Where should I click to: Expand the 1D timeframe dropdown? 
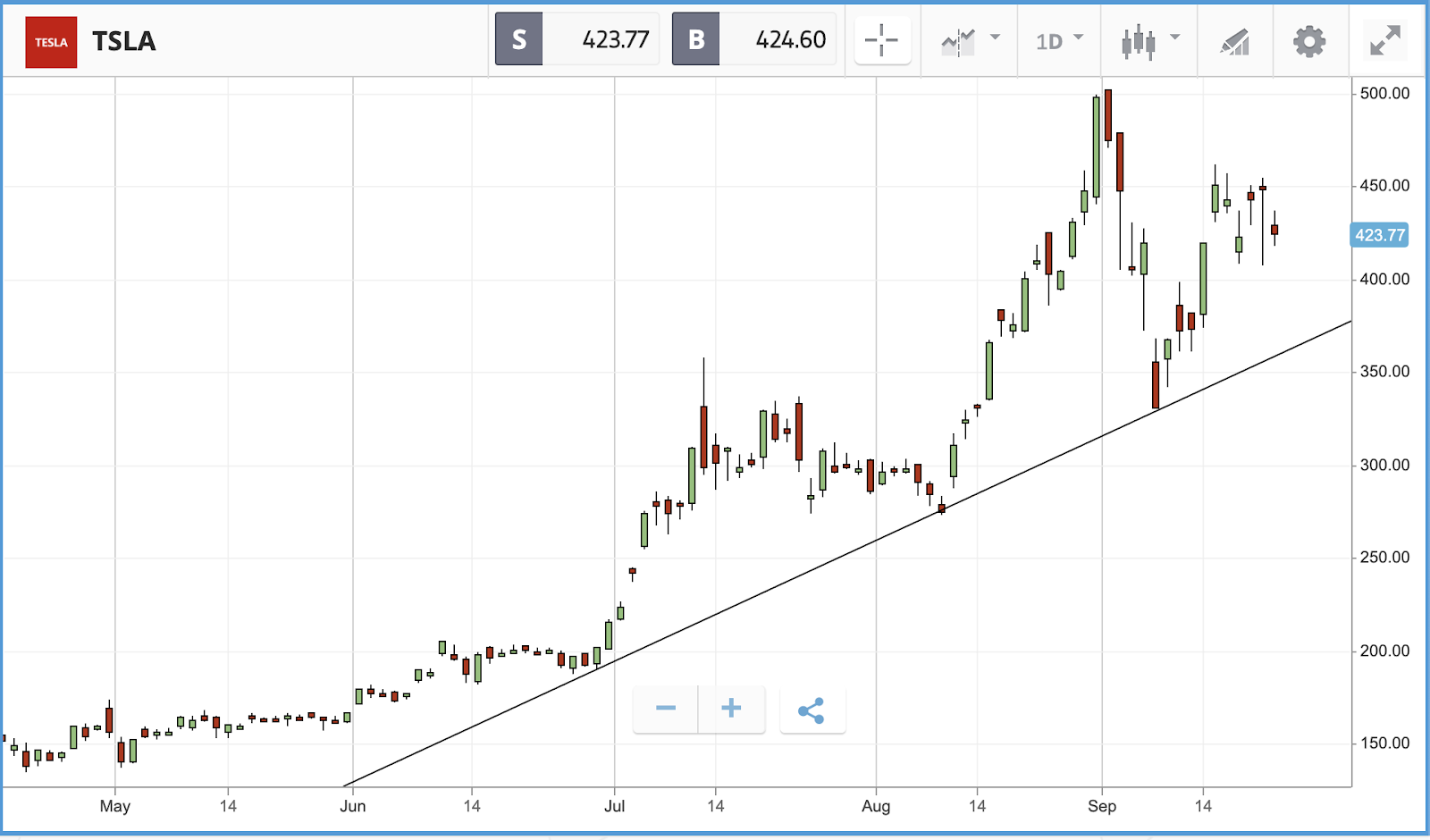point(1060,41)
